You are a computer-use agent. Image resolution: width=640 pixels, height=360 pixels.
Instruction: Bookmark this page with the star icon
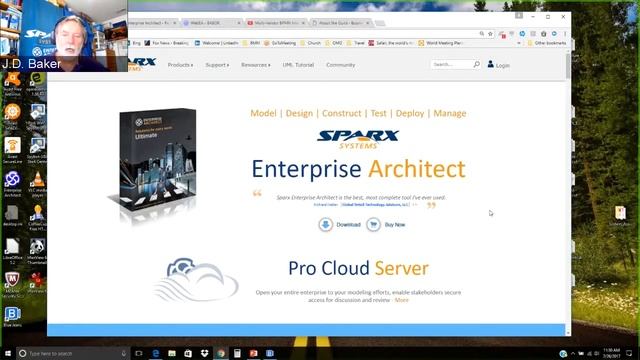[490, 34]
